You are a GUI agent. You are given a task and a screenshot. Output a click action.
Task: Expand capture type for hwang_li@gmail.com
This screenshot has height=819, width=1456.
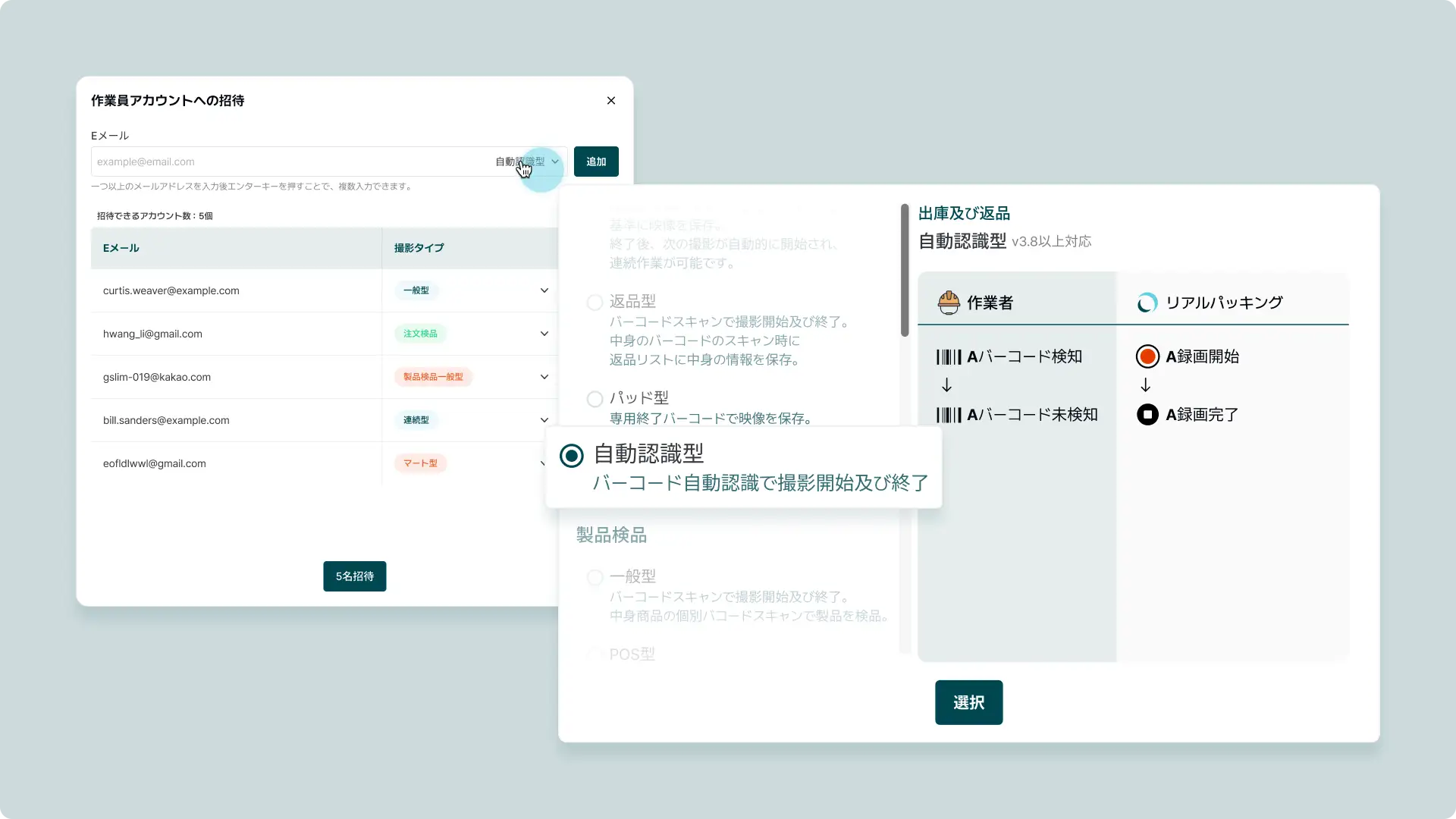[x=544, y=334]
